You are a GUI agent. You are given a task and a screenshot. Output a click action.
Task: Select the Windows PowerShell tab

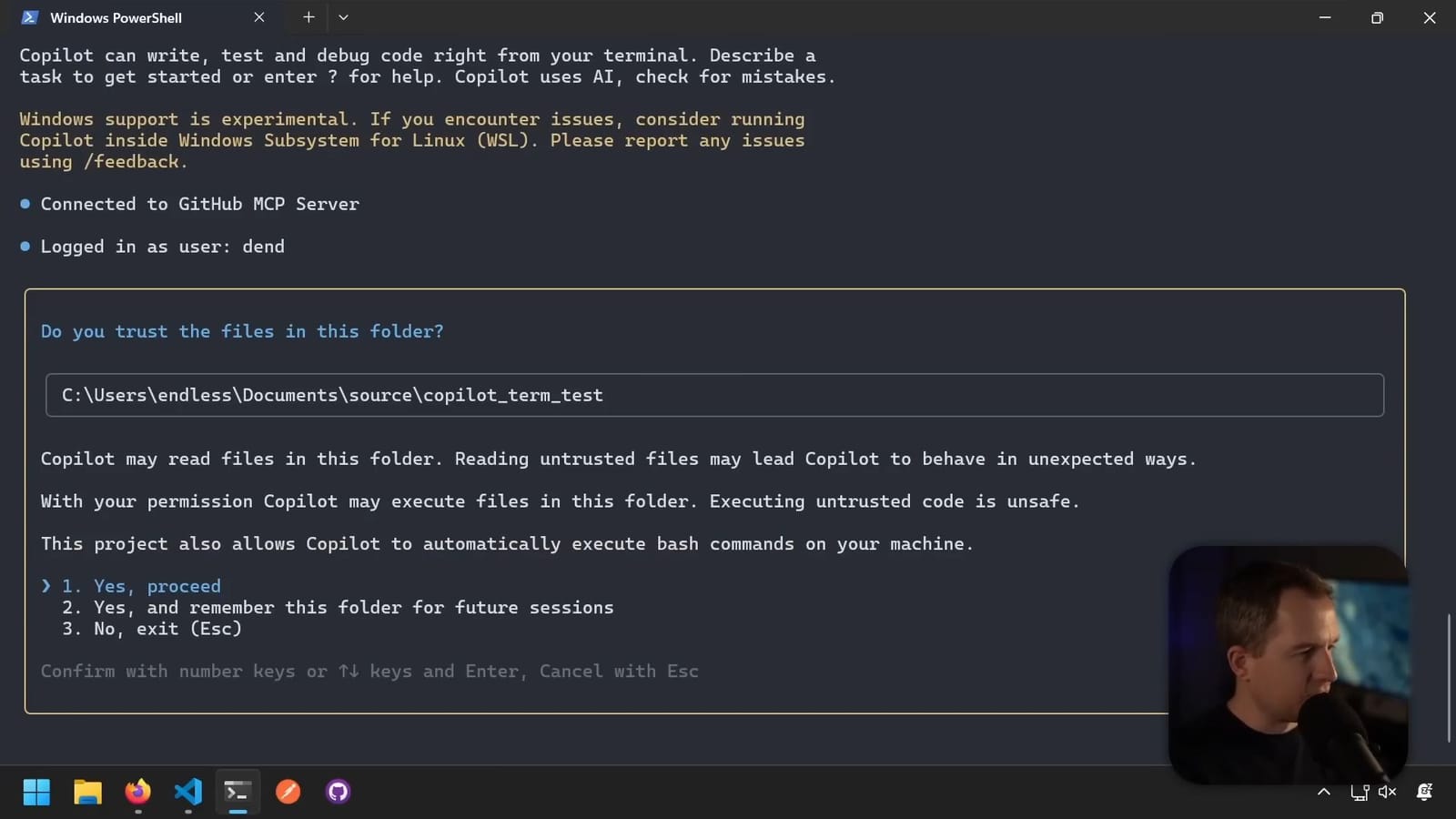116,17
